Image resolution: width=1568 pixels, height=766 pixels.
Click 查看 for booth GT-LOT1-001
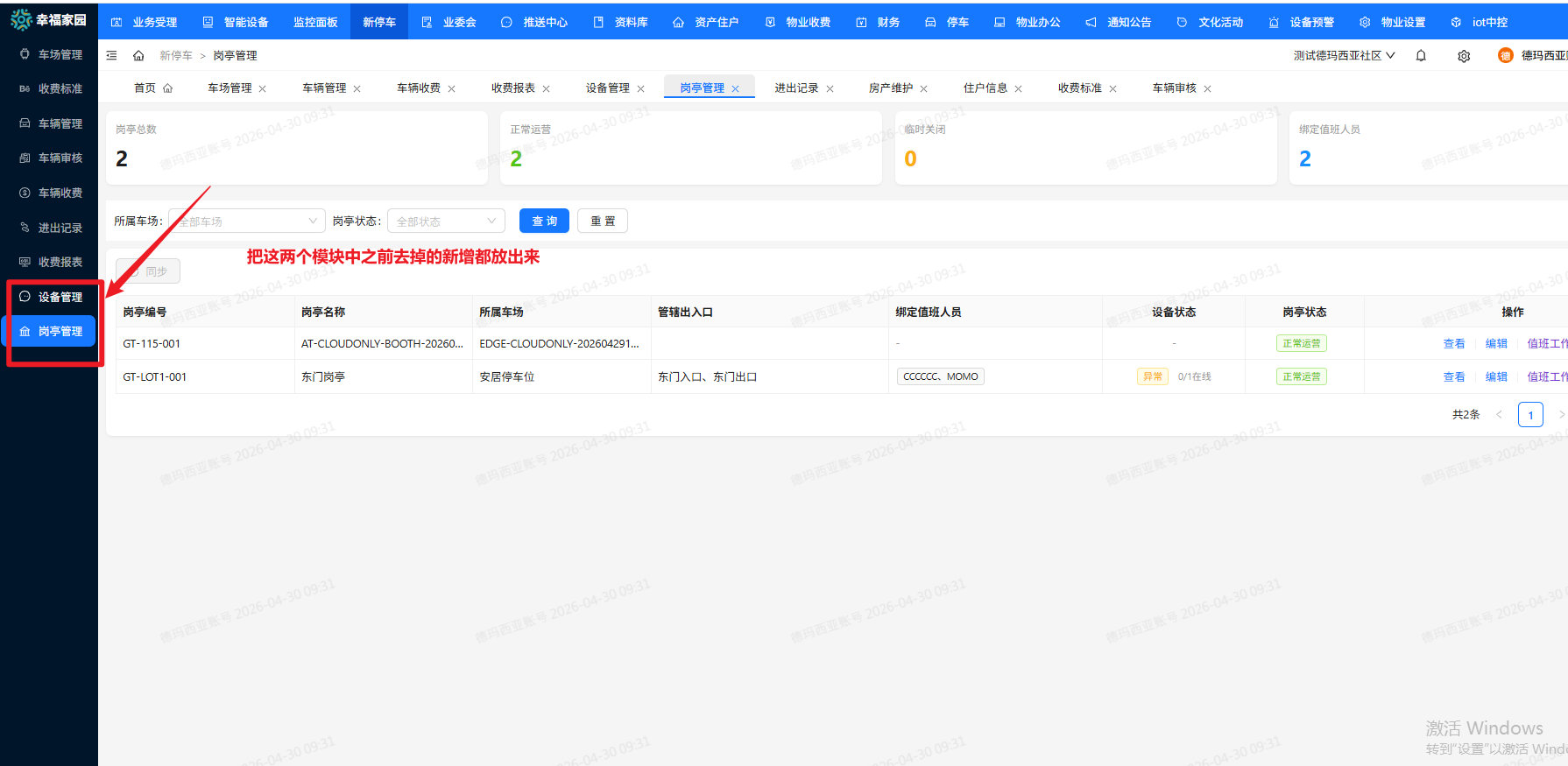[x=1454, y=376]
